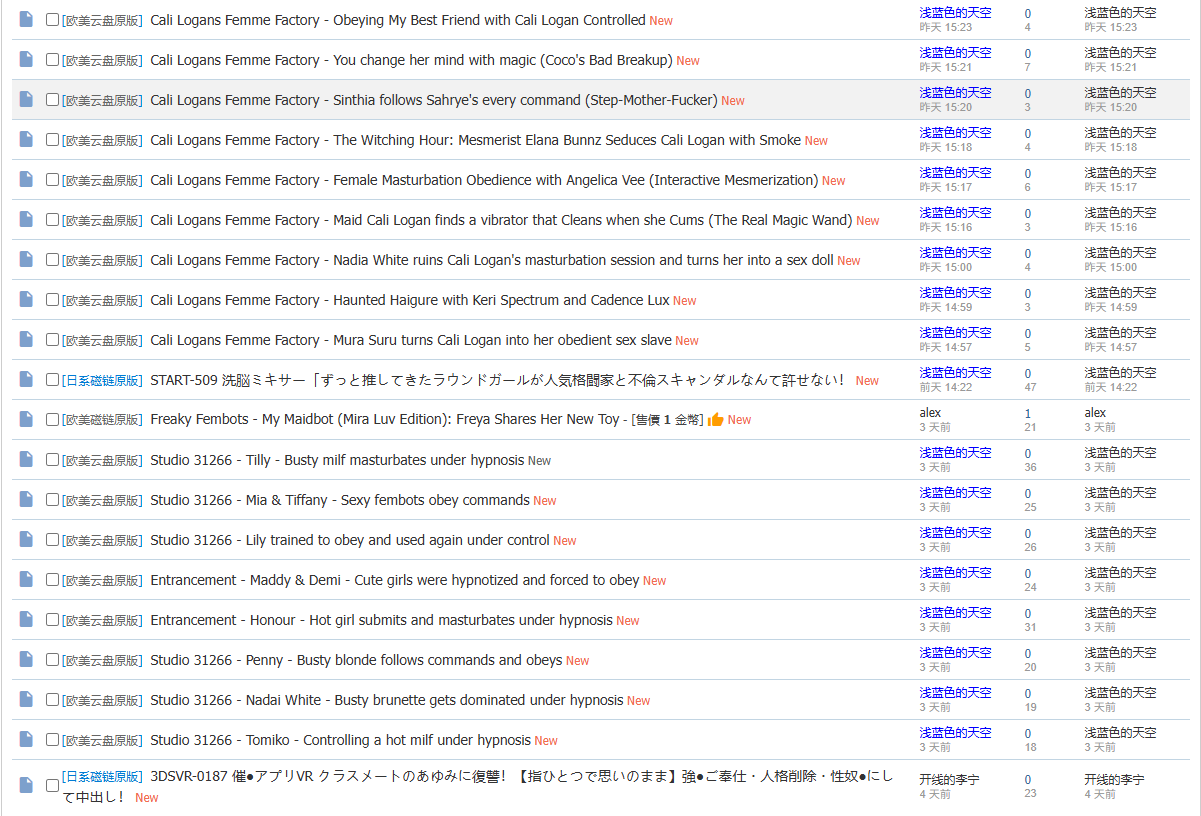Click the 欧美磁链原版 tag on the Freaky Fembots row
The image size is (1201, 816).
pyautogui.click(x=103, y=420)
